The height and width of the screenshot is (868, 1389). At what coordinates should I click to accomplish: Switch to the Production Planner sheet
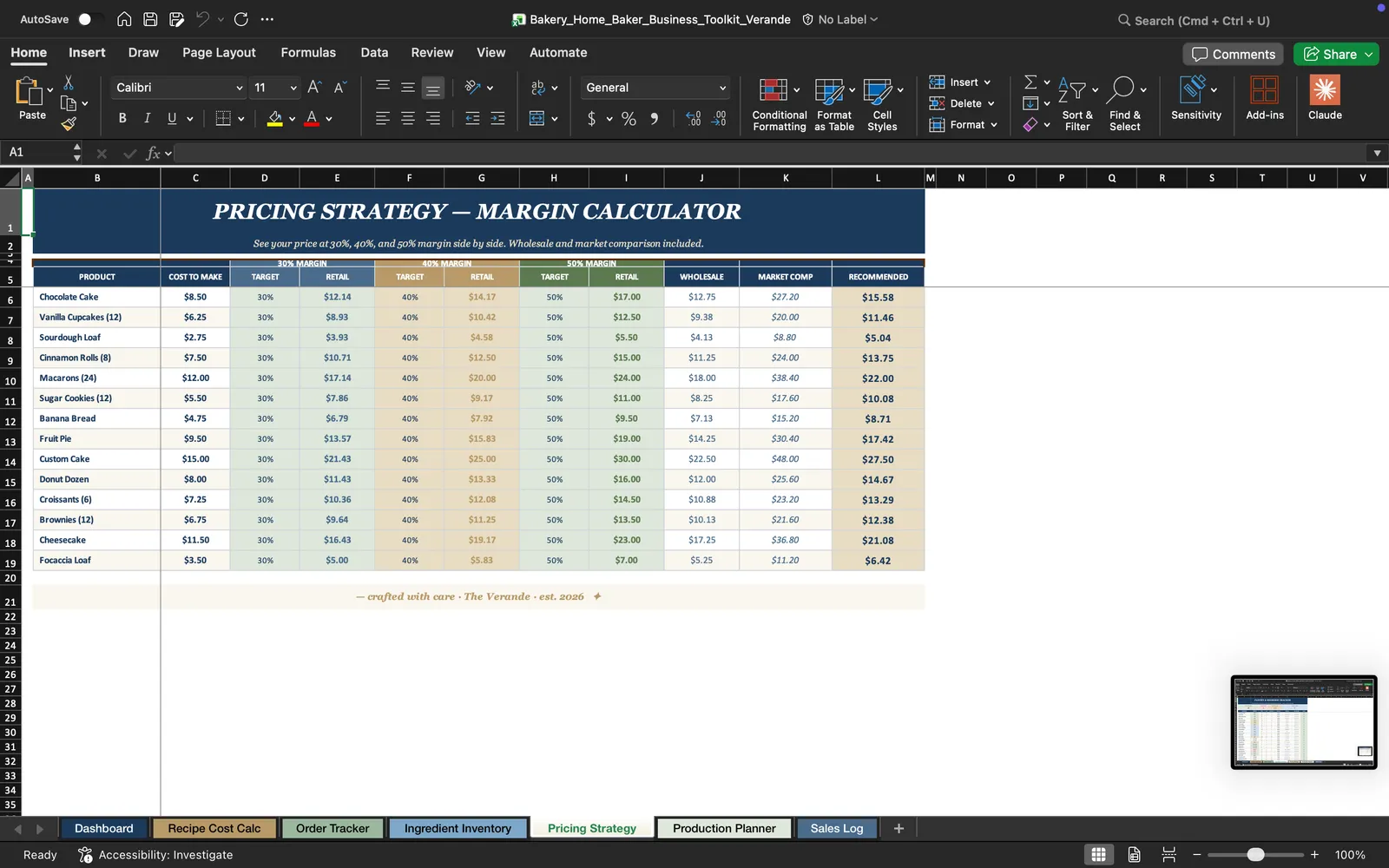724,828
